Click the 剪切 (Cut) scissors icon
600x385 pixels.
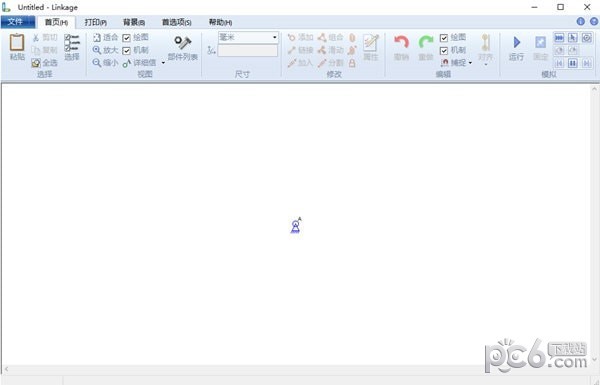(x=36, y=38)
